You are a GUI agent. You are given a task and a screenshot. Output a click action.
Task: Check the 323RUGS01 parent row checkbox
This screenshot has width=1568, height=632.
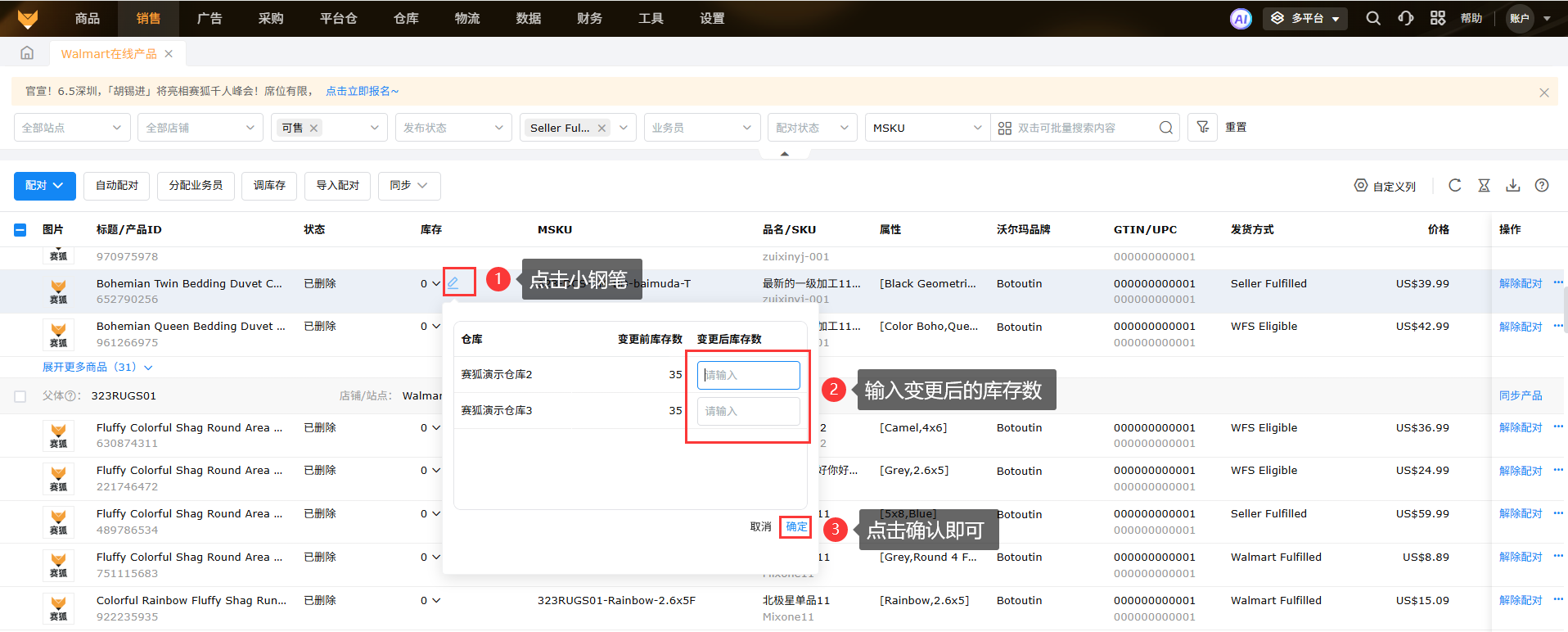20,396
